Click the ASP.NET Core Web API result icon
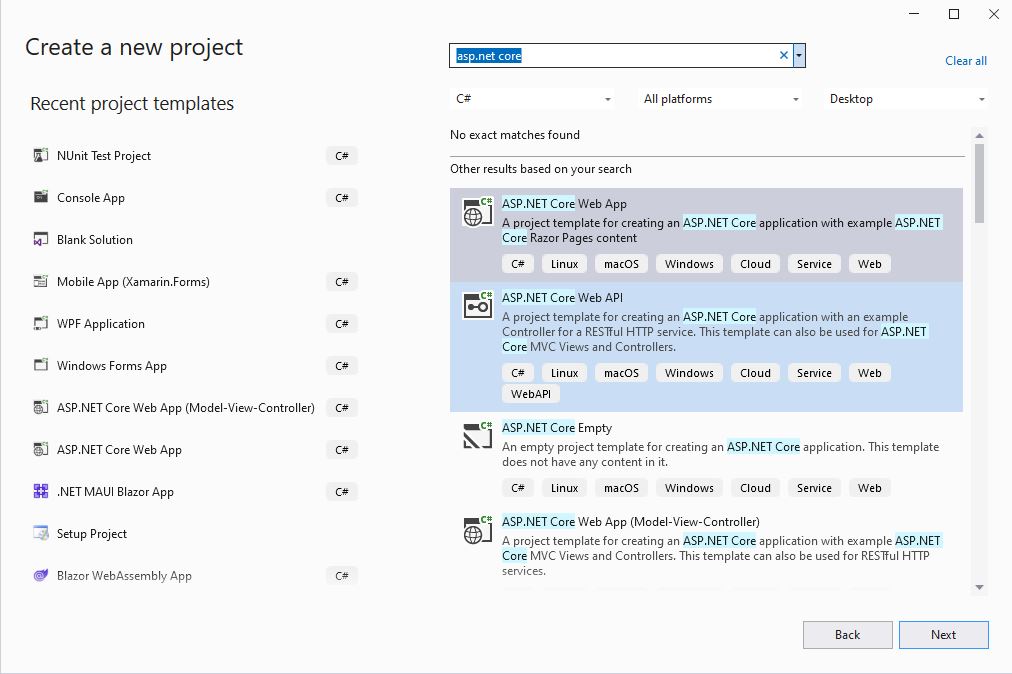Screen dimensions: 1012x674 [478, 305]
